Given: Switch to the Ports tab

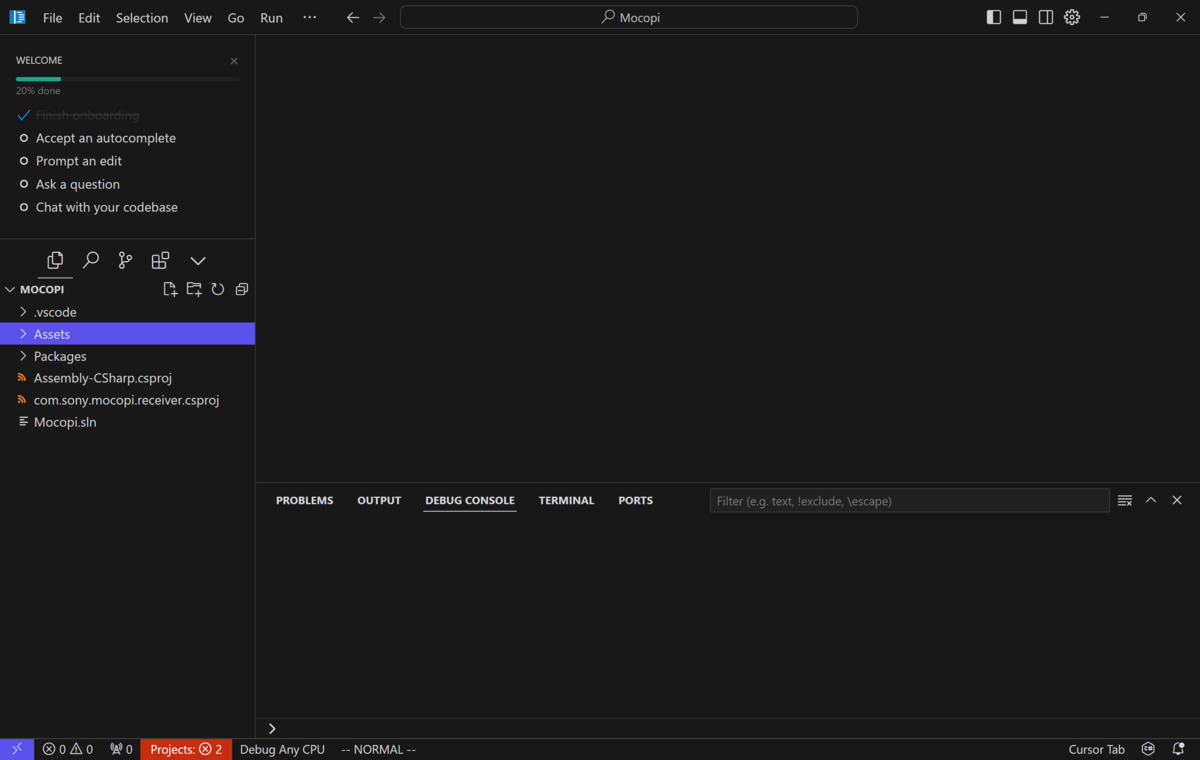Looking at the screenshot, I should (635, 500).
